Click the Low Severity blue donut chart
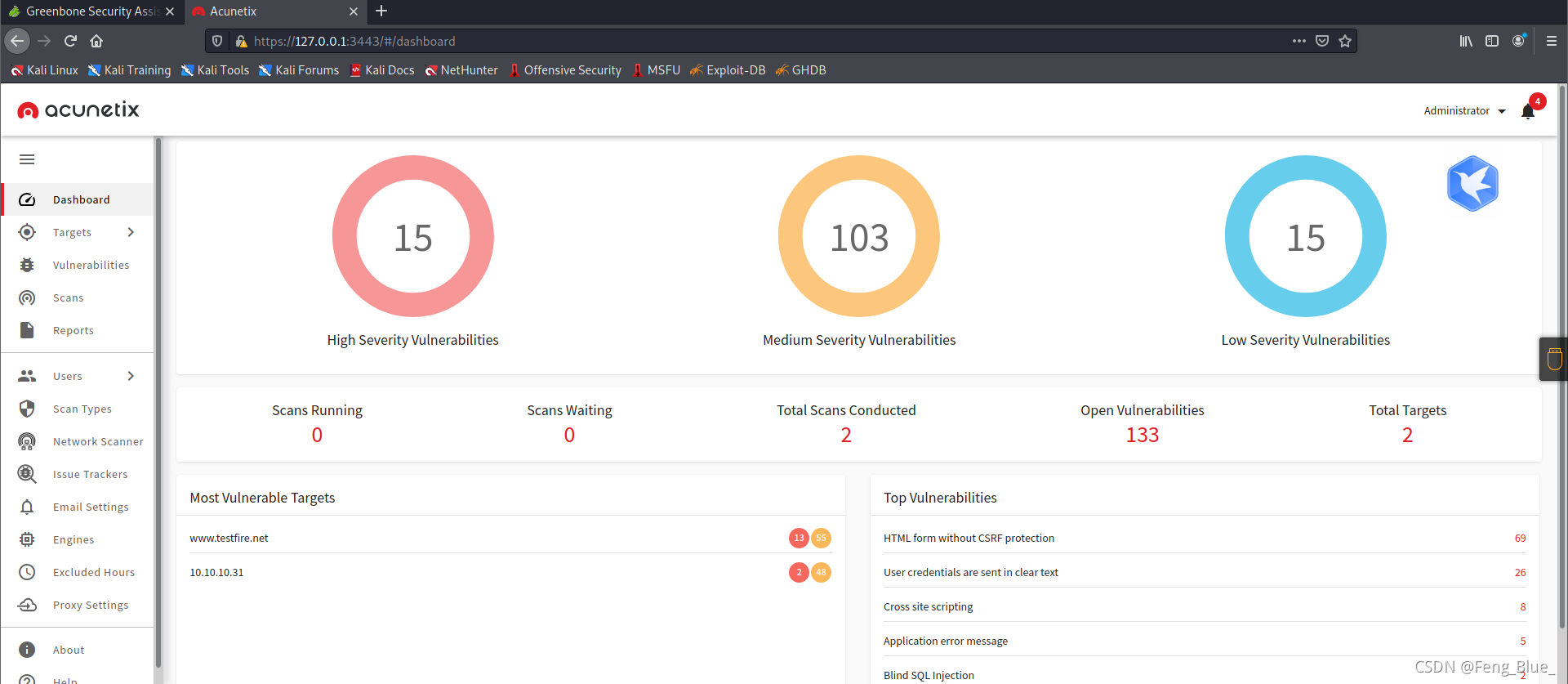Screen dimensions: 1568x684 1306,236
